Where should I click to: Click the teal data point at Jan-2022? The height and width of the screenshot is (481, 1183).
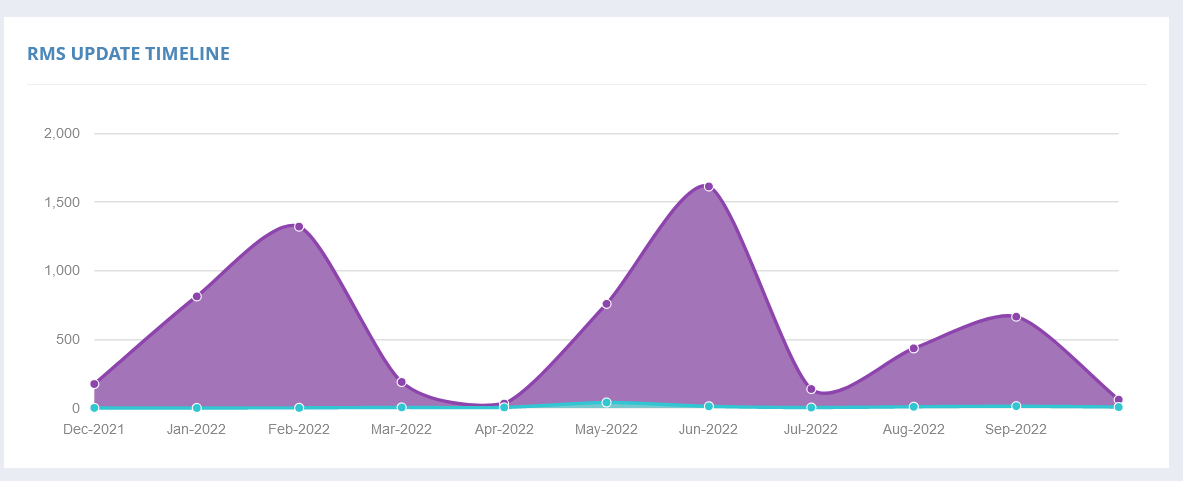tap(197, 408)
